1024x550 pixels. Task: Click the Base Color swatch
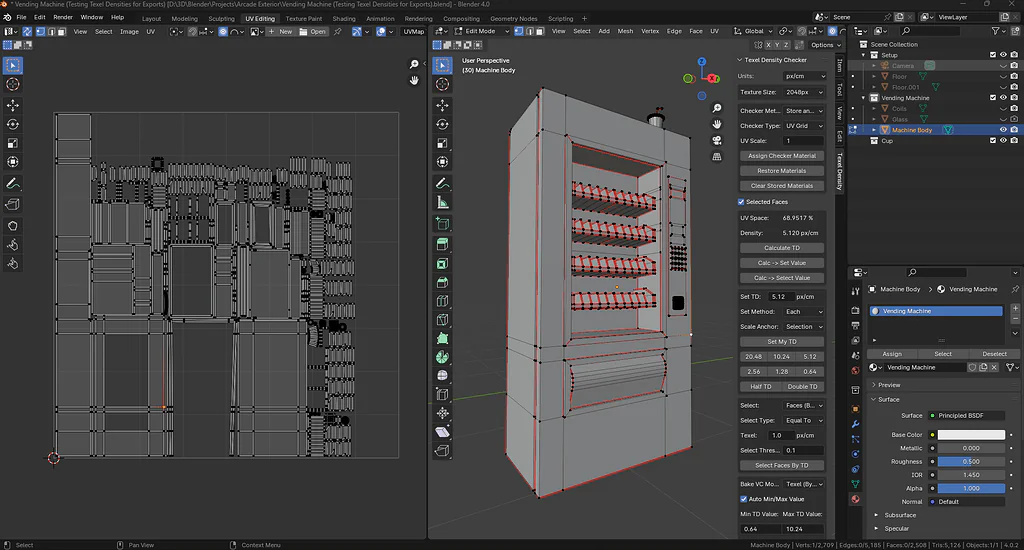pyautogui.click(x=971, y=435)
